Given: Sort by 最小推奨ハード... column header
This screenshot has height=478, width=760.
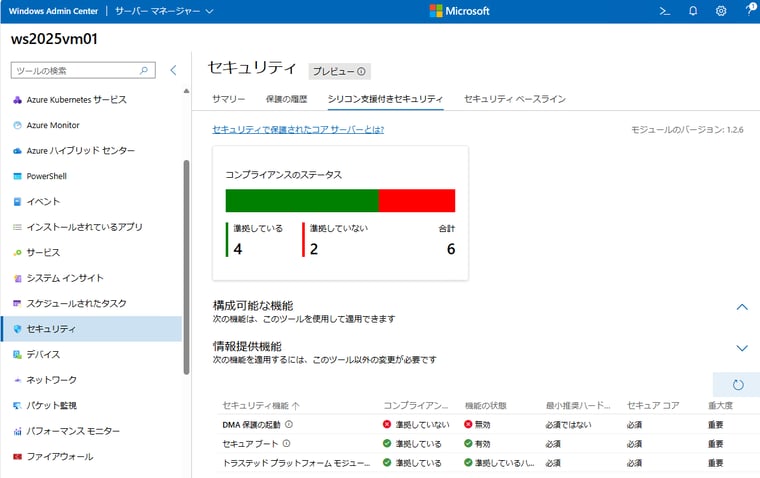Looking at the screenshot, I should (578, 405).
